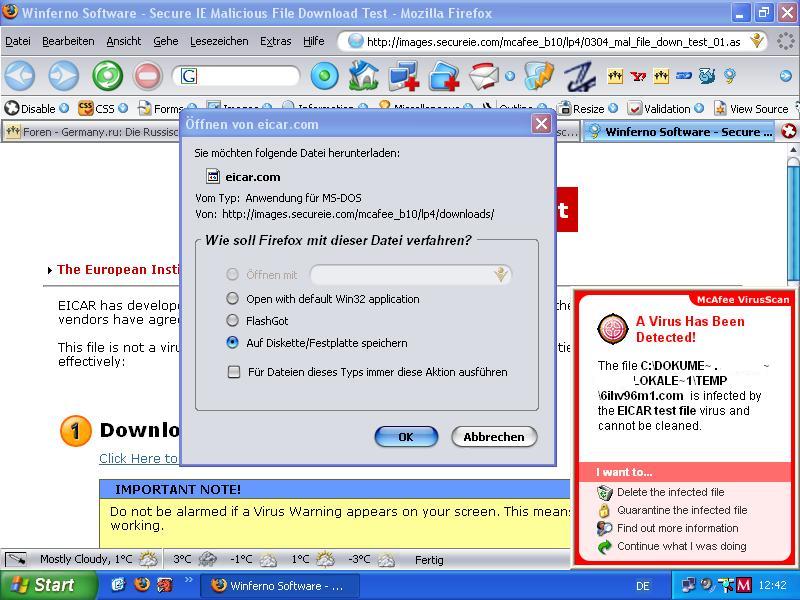Switch to the 'Foren - Germany.ru' tab
800x600 pixels.
(x=92, y=132)
